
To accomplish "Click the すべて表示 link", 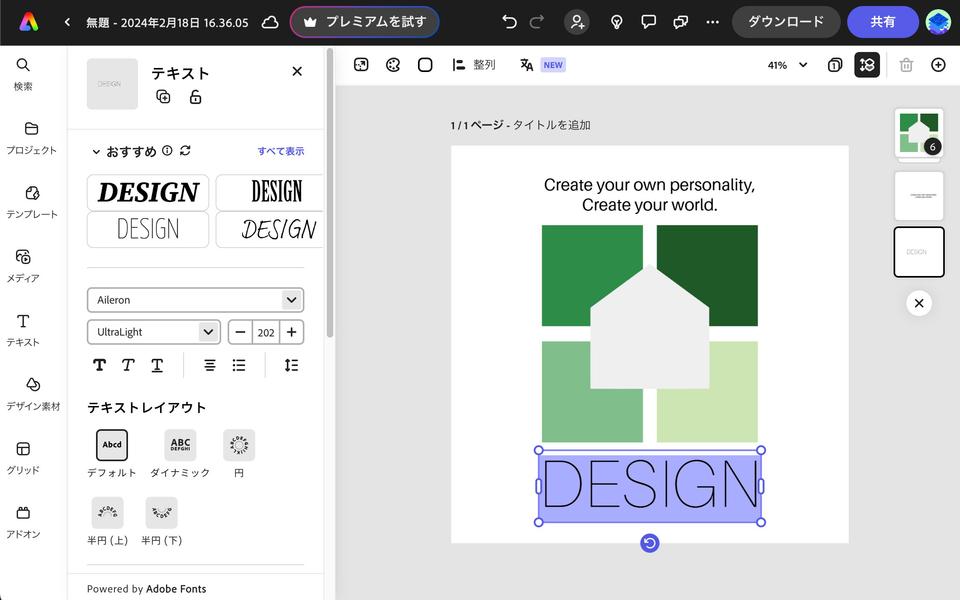I will tap(280, 152).
